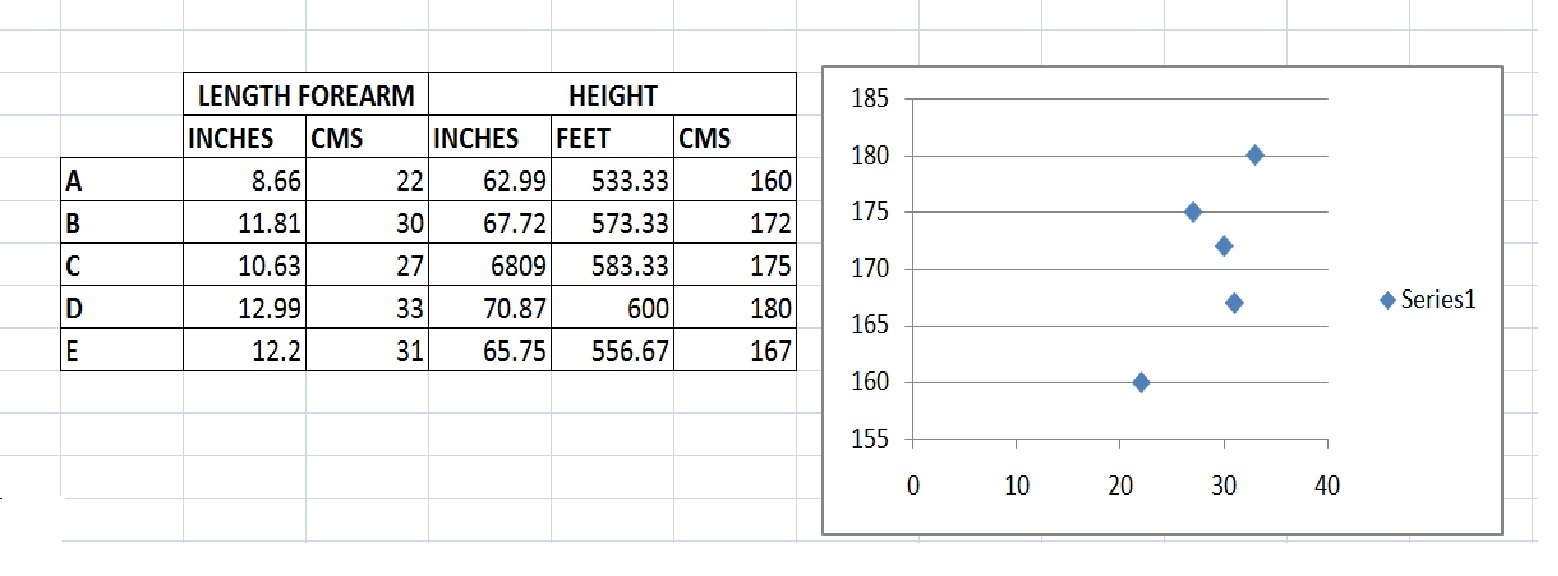Select the LENGTH FOREARM header cell

[x=306, y=95]
